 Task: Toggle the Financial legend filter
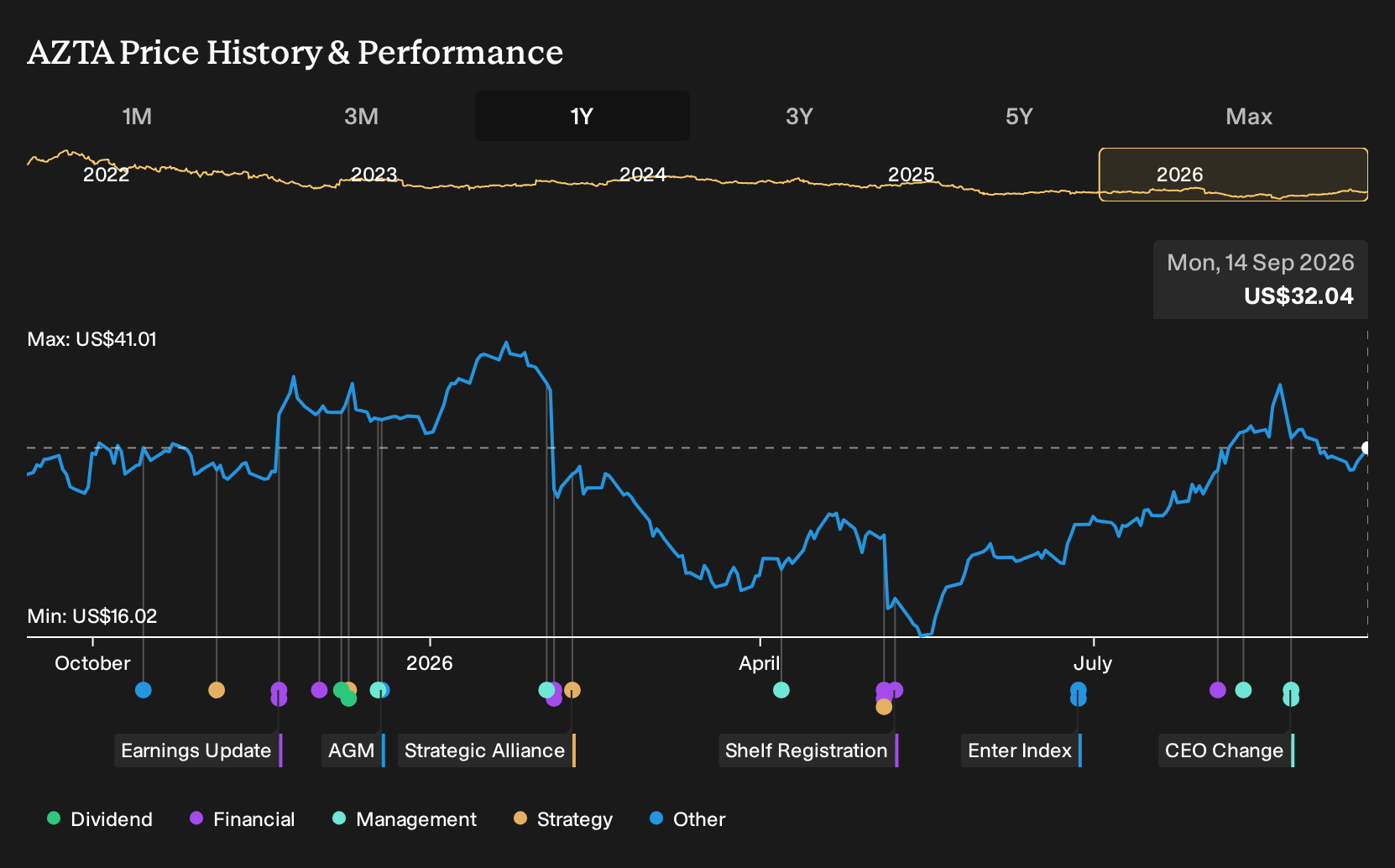click(243, 819)
